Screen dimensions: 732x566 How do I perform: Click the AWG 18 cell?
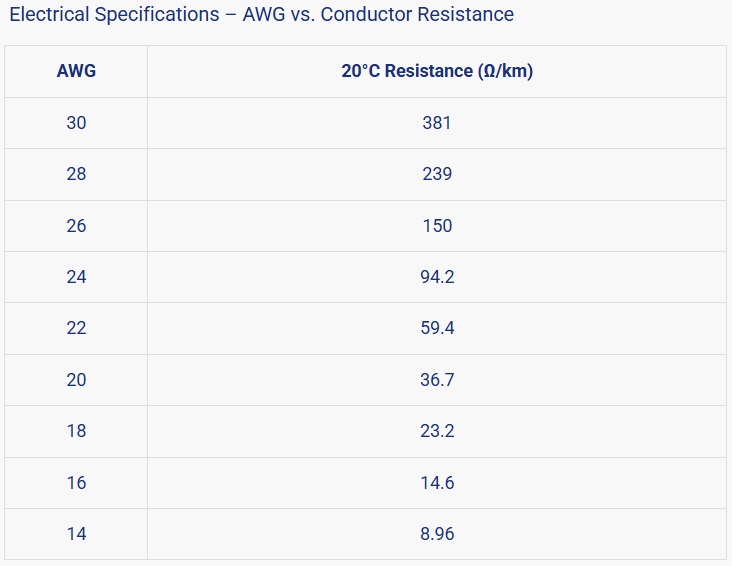76,431
